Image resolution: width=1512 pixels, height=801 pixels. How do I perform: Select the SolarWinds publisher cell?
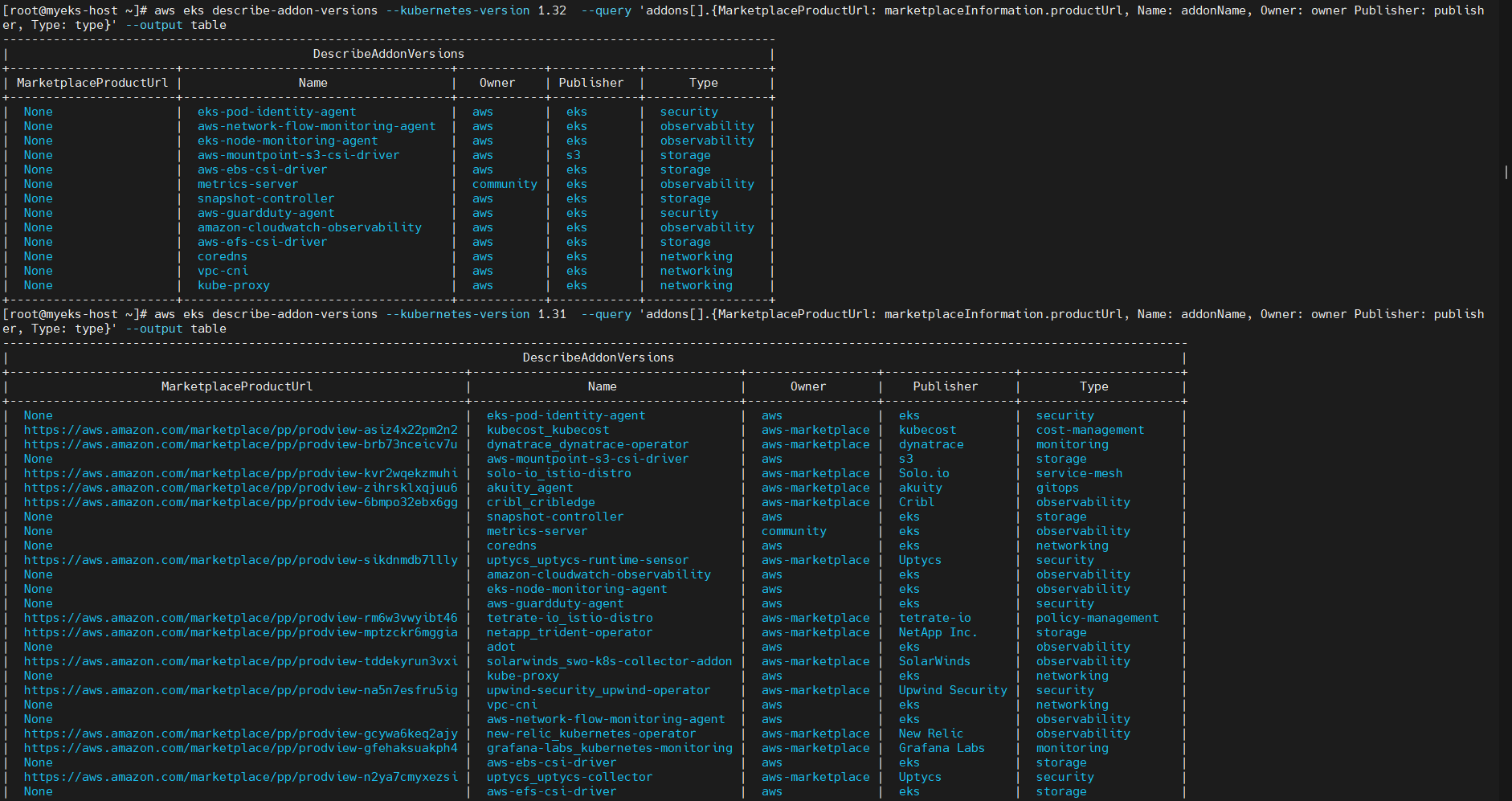[x=934, y=661]
